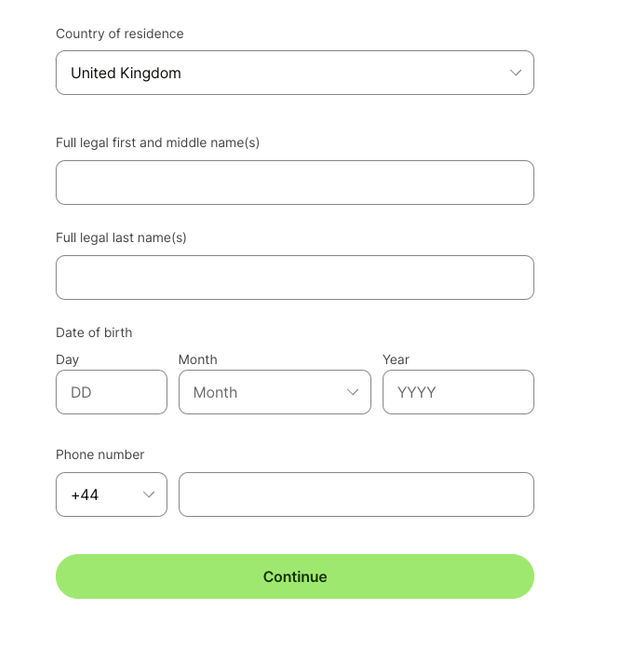This screenshot has height=650, width=618.
Task: Focus the first and middle names field
Action: (x=294, y=183)
